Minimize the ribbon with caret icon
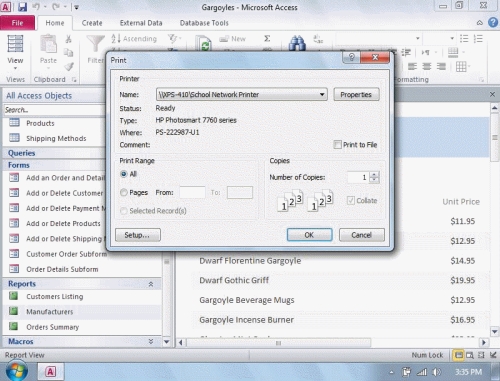This screenshot has width=500, height=381. [479, 23]
